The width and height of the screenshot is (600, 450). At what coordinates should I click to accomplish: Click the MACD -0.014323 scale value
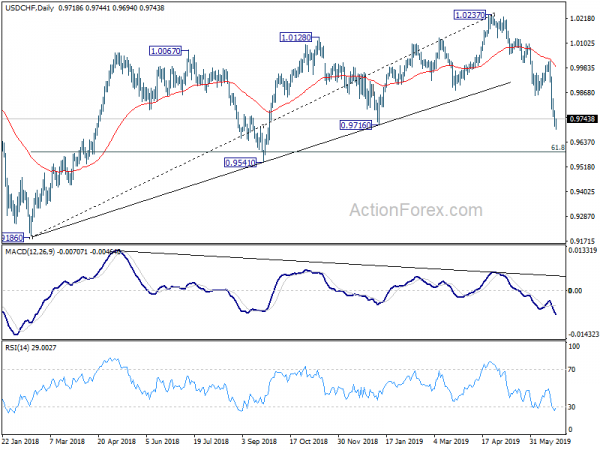coord(584,334)
